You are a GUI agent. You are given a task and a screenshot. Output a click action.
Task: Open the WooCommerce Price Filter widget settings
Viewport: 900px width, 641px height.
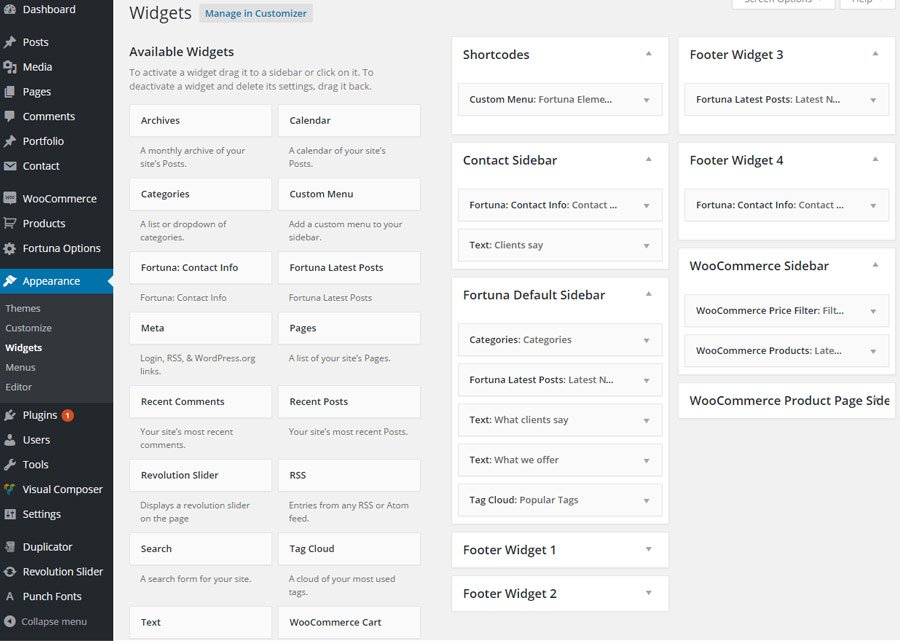pyautogui.click(x=873, y=311)
